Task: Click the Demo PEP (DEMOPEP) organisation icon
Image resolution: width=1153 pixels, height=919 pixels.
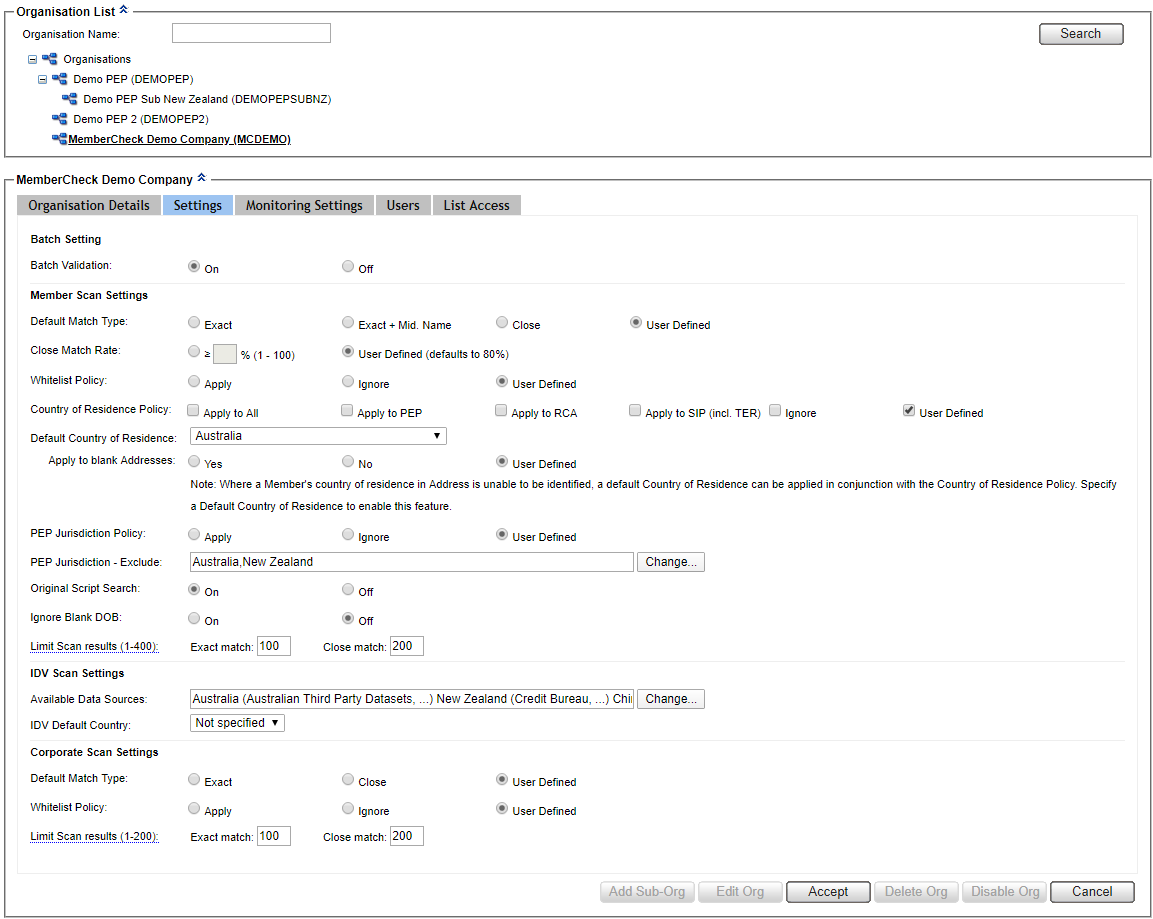Action: 60,79
